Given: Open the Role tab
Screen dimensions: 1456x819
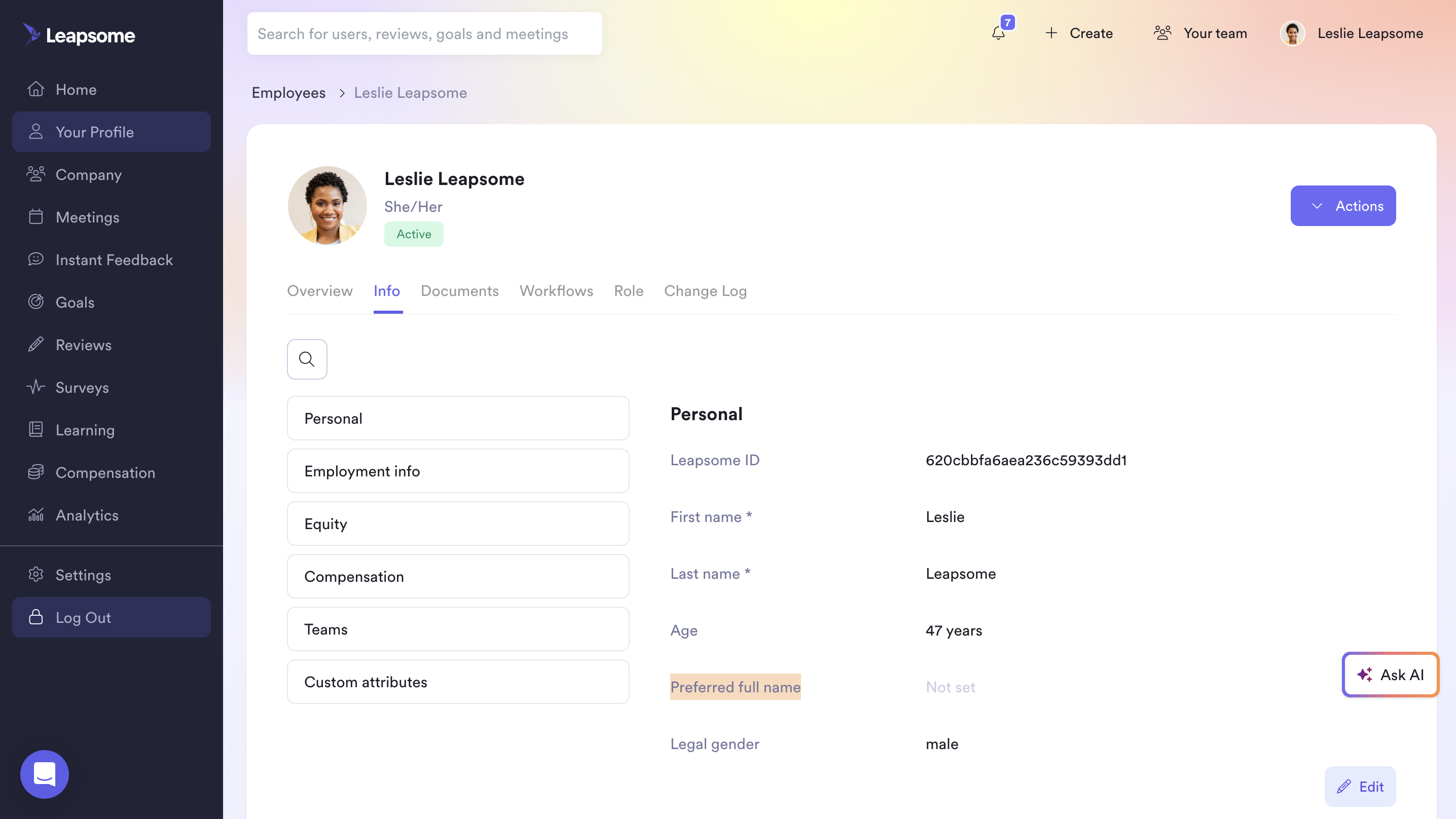Looking at the screenshot, I should (629, 291).
